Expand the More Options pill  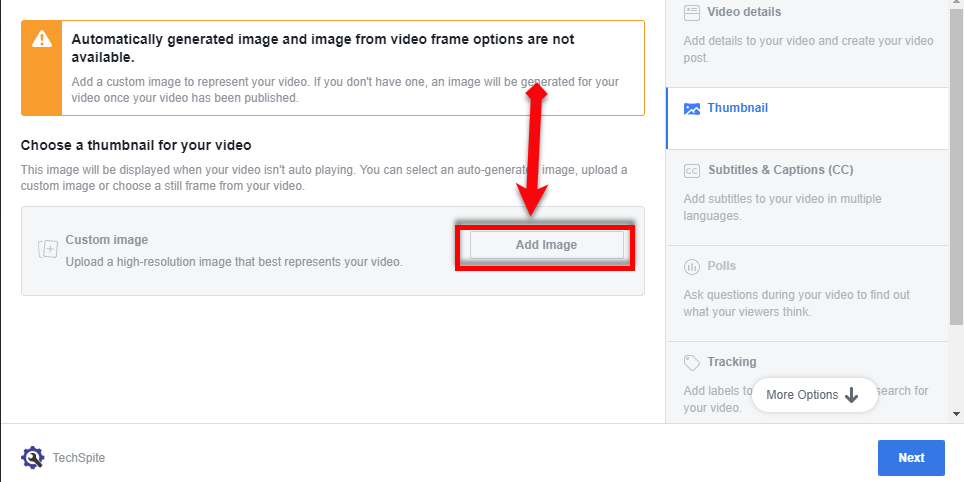coord(813,395)
